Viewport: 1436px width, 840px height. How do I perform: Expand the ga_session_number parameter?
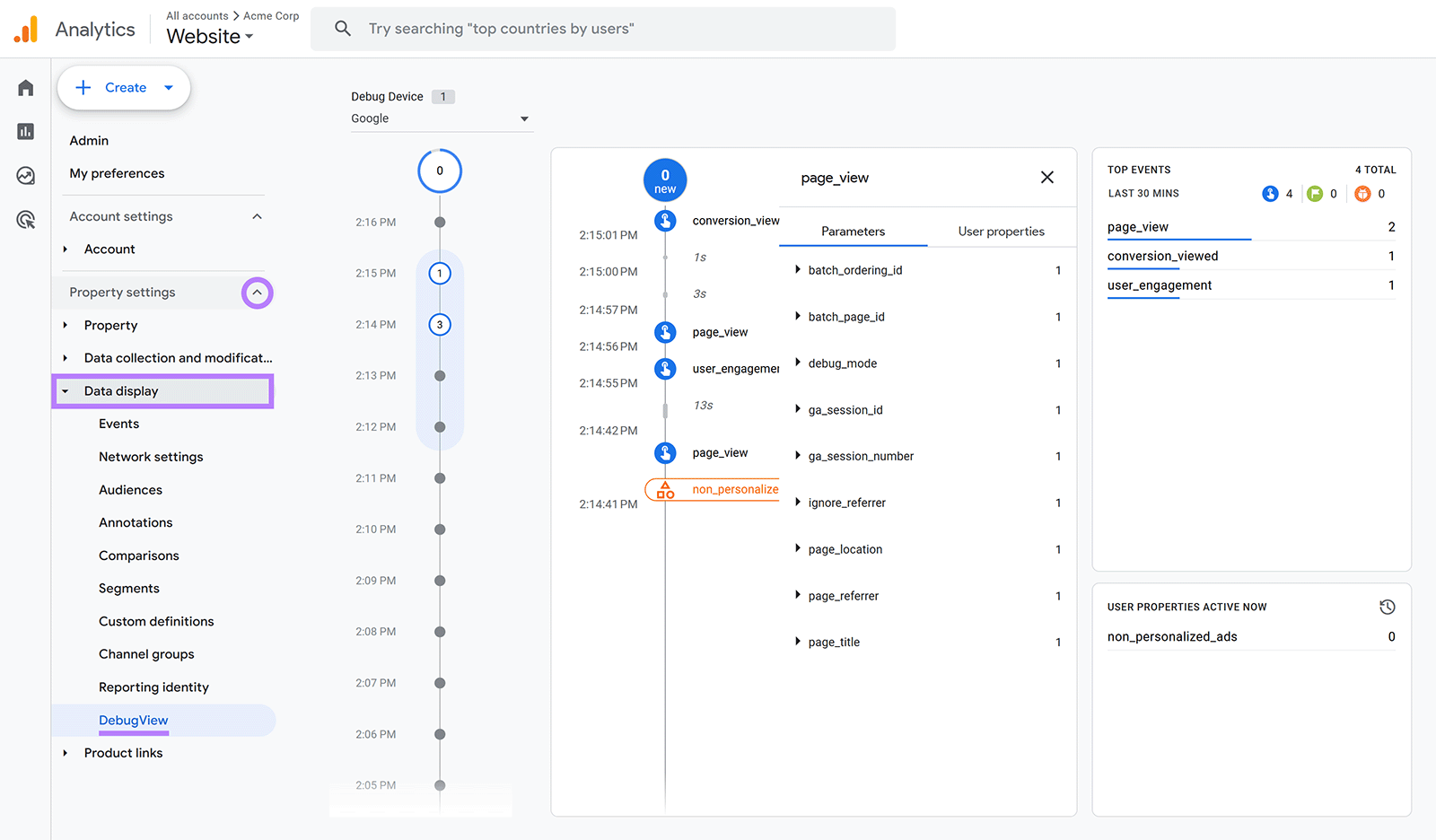797,456
